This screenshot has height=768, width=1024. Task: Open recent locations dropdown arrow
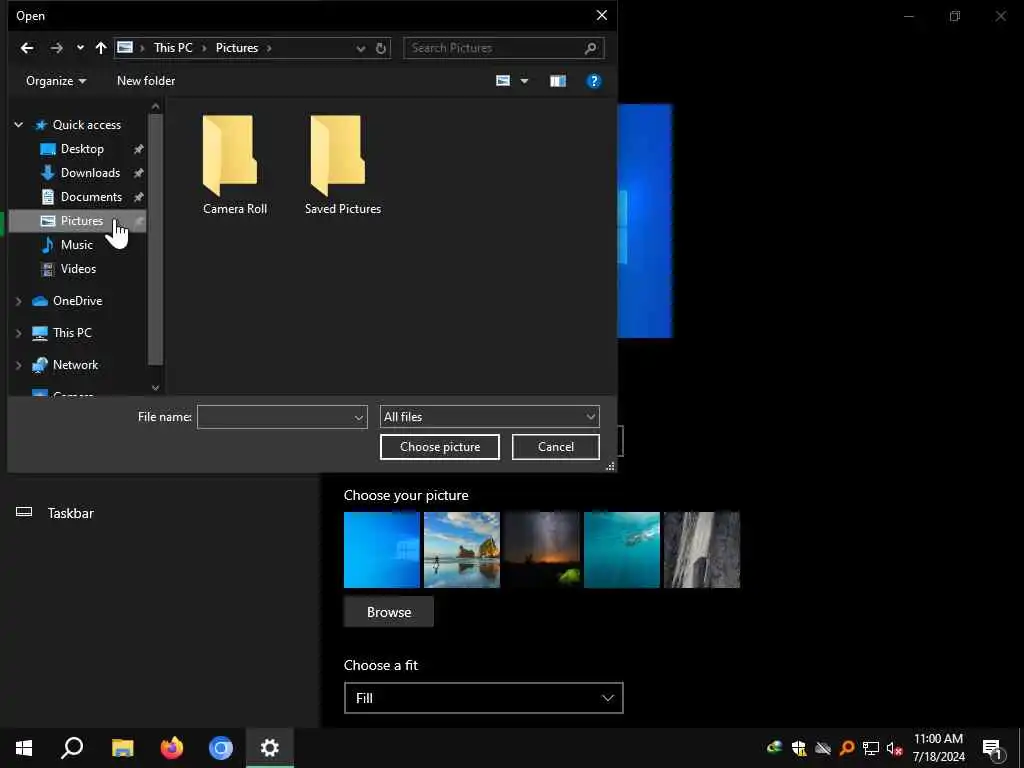click(x=80, y=48)
